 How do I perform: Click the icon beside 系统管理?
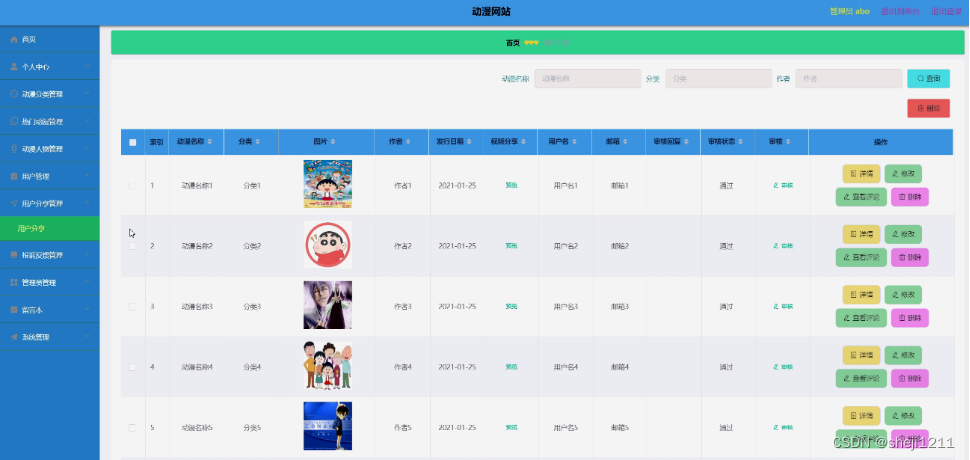[14, 337]
